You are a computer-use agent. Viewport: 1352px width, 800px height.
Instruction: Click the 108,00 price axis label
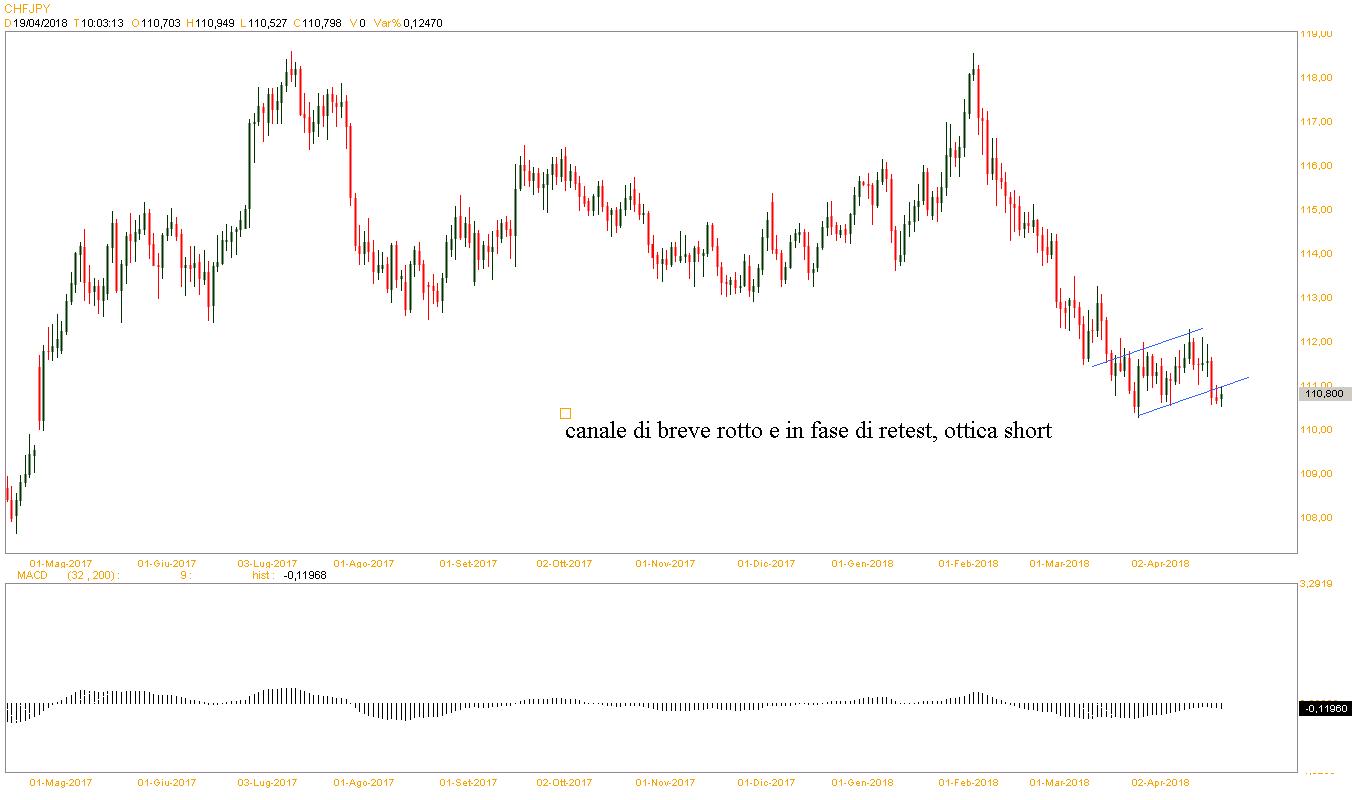coord(1317,518)
